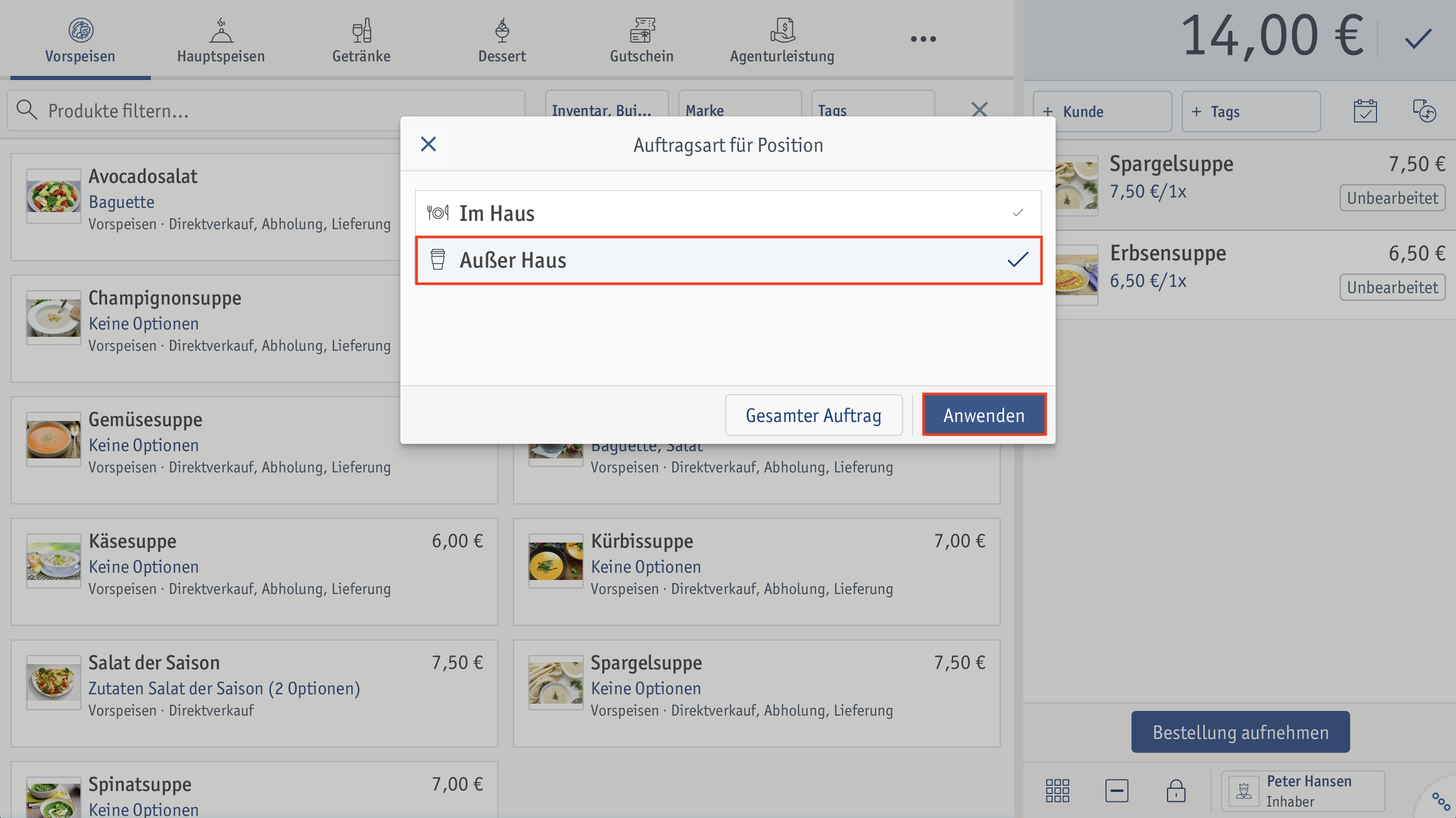This screenshot has width=1456, height=818.
Task: Click the minus square icon
Action: tap(1116, 790)
